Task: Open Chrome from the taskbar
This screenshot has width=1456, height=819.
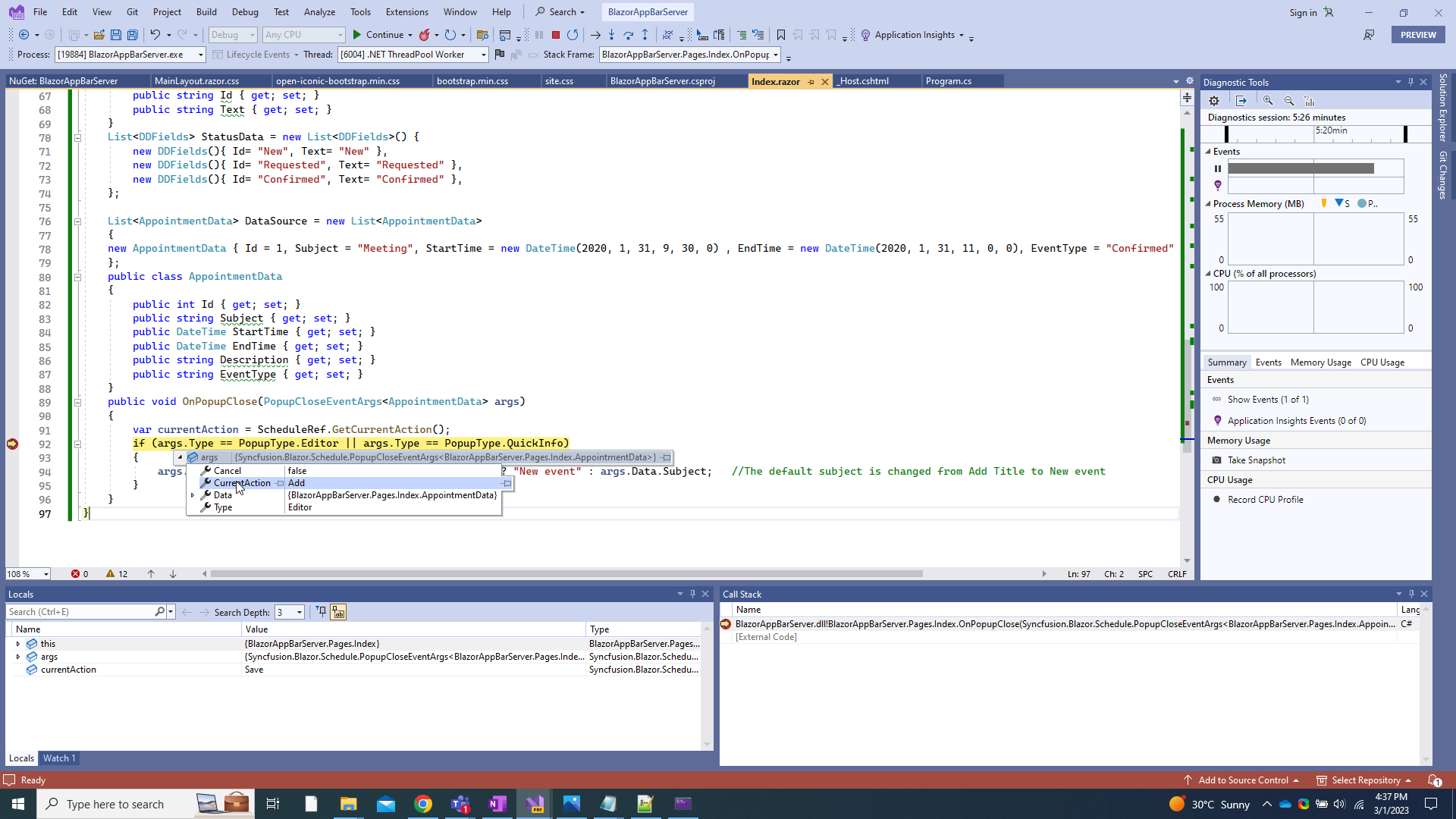Action: coord(423,804)
